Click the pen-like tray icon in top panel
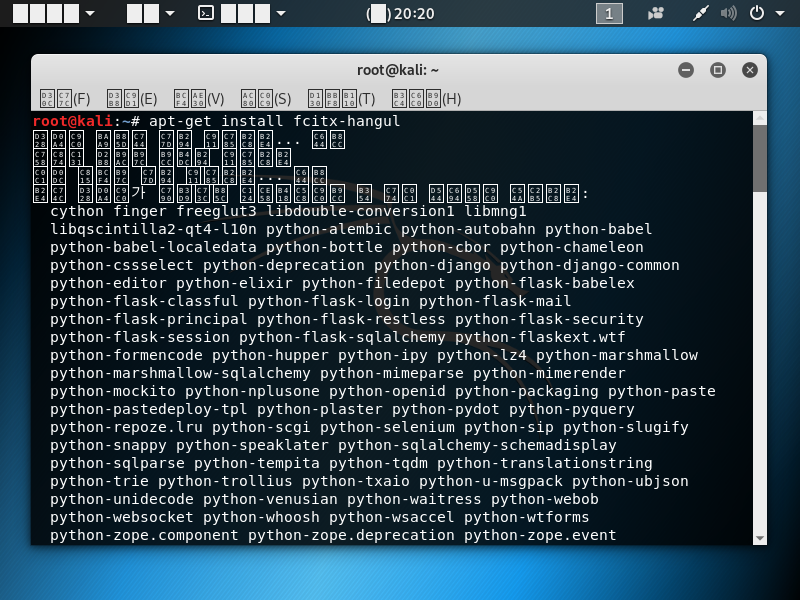Image resolution: width=800 pixels, height=600 pixels. tap(701, 13)
